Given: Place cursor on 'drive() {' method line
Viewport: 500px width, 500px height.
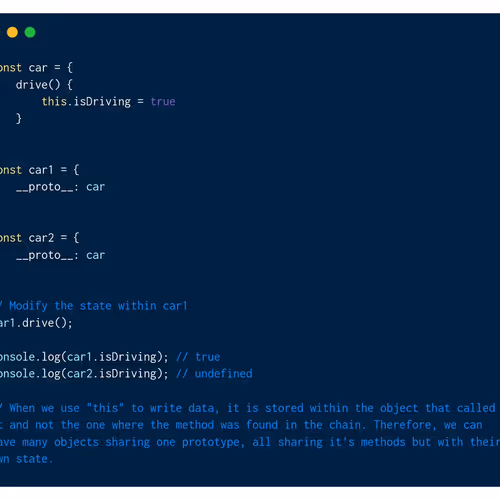Looking at the screenshot, I should click(44, 85).
